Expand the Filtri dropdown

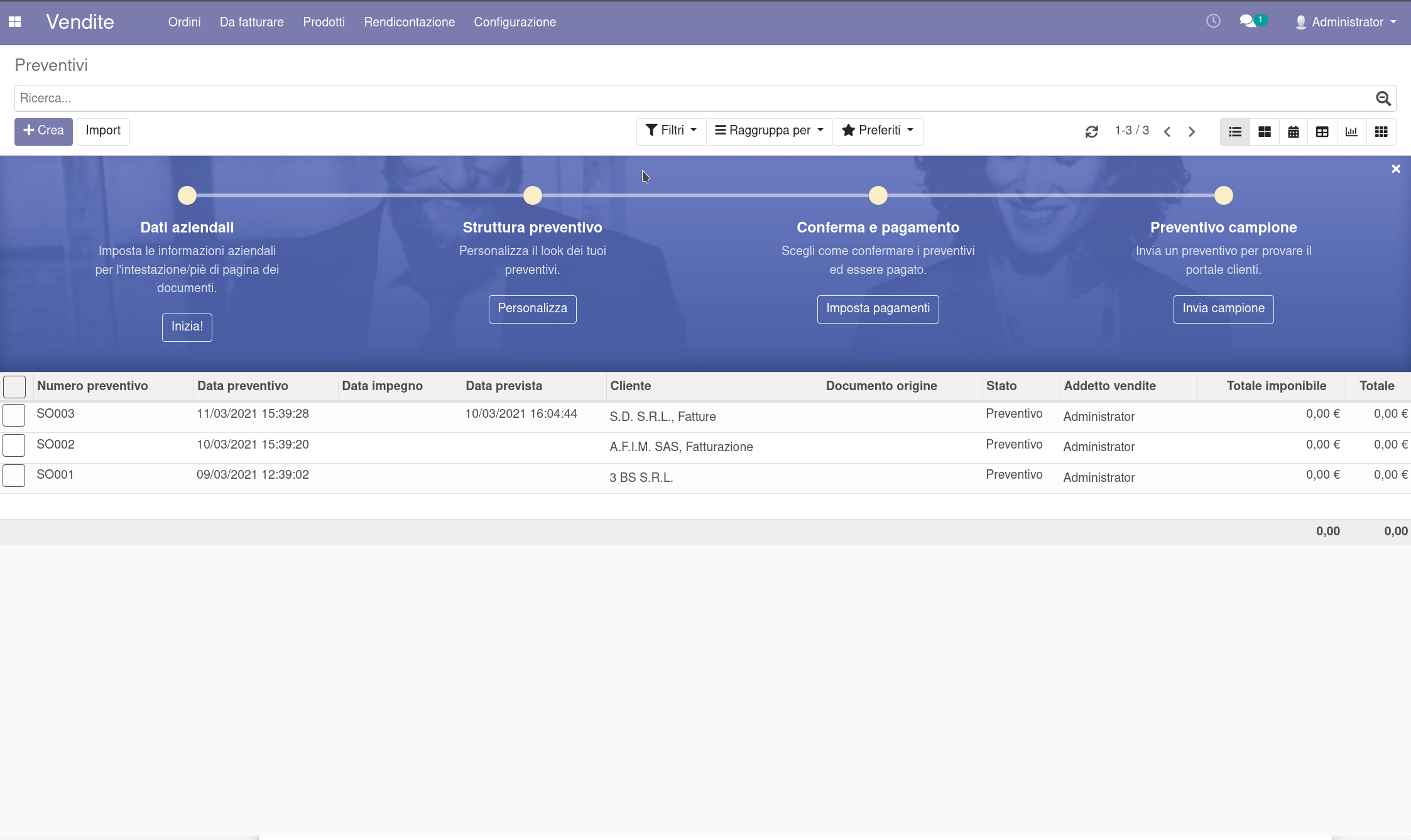click(671, 131)
